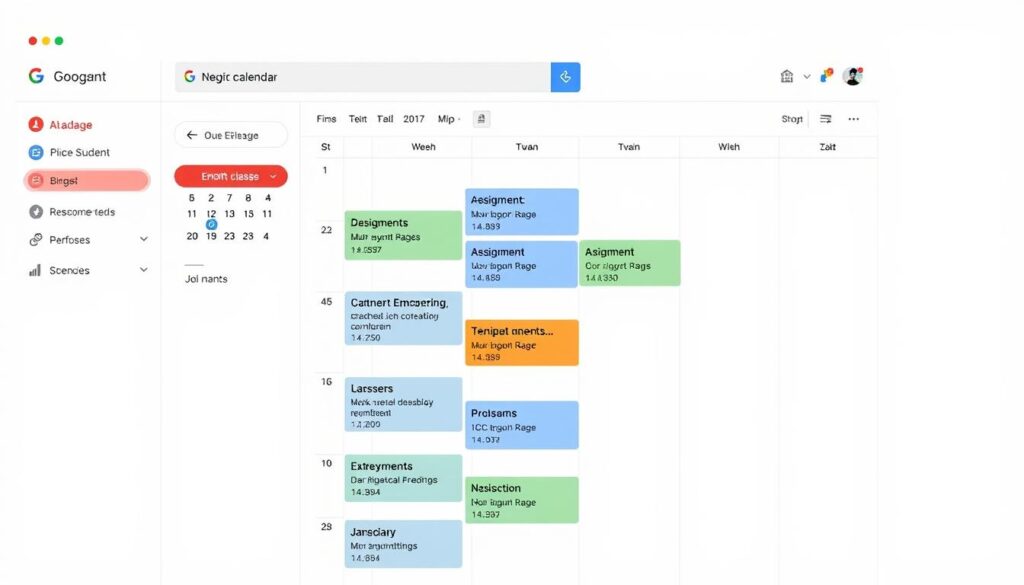Select the Tell menu item
This screenshot has height=585, width=1024.
click(x=384, y=118)
